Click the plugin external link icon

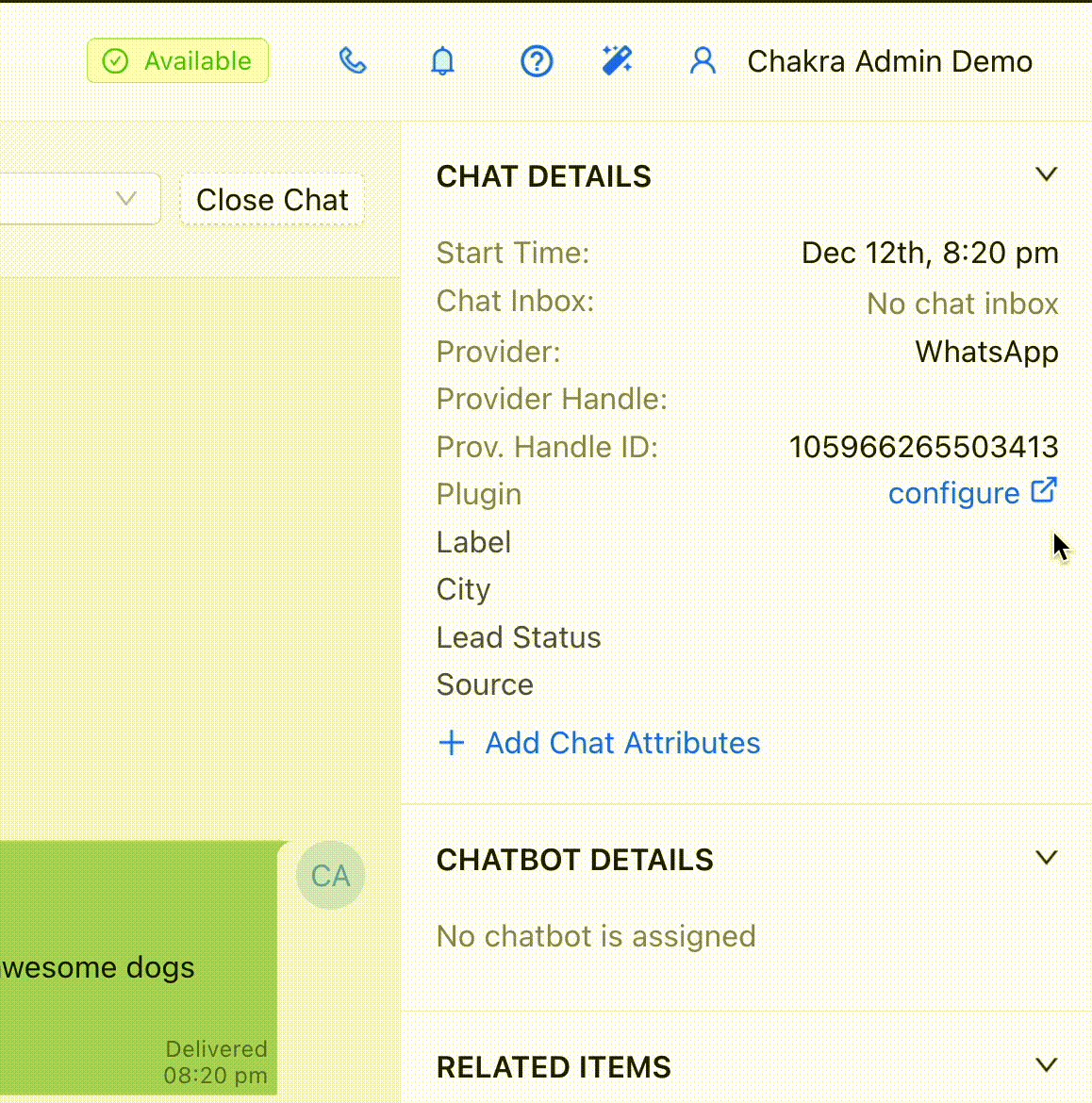pyautogui.click(x=1044, y=491)
